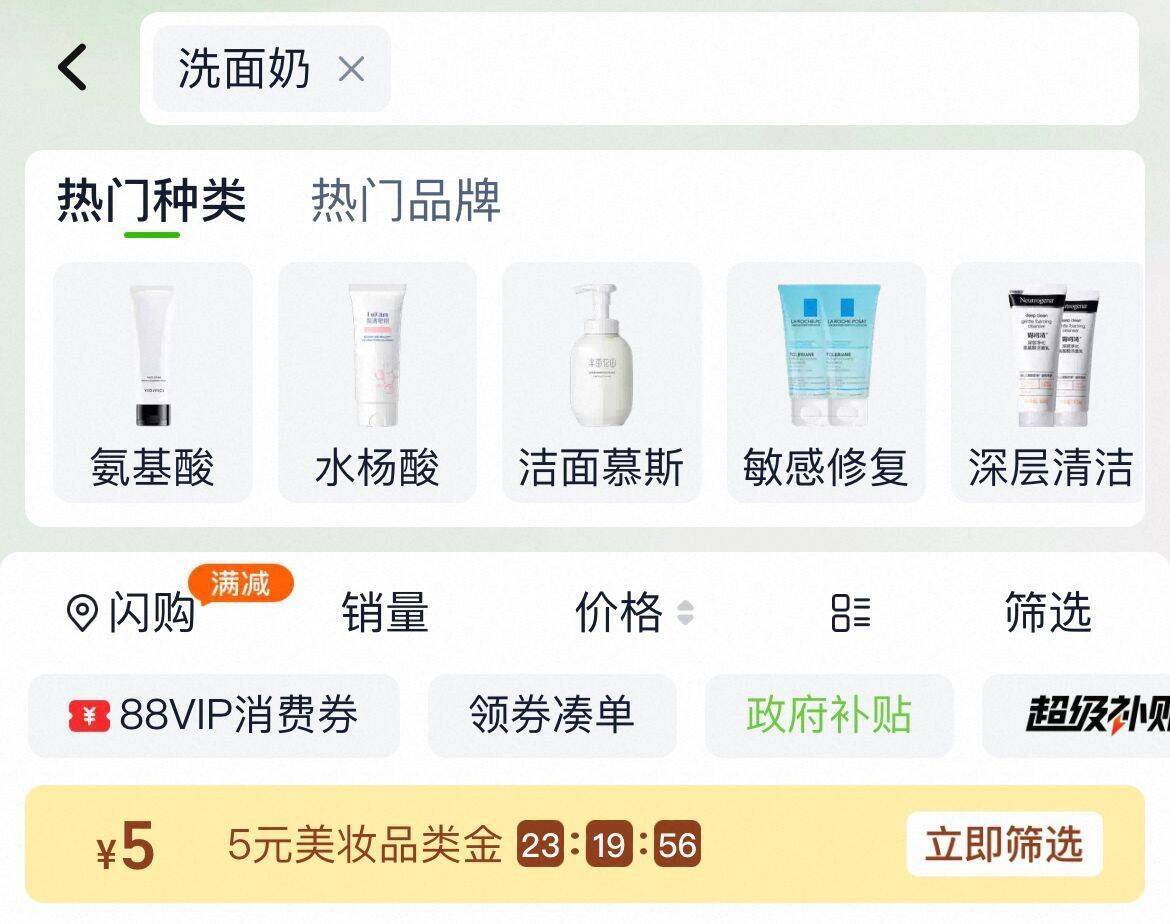Click inside the search input field

click(x=761, y=69)
